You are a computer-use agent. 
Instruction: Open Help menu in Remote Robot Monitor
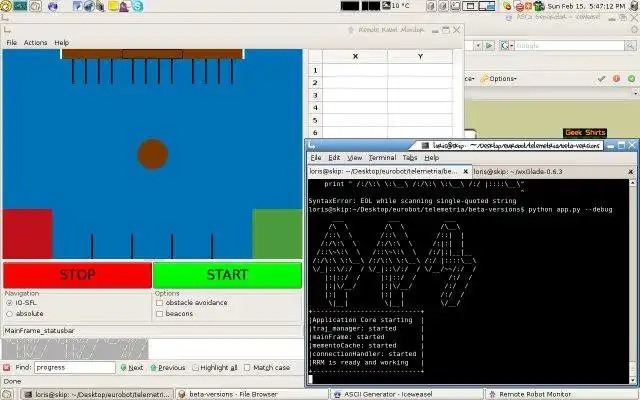[x=62, y=42]
